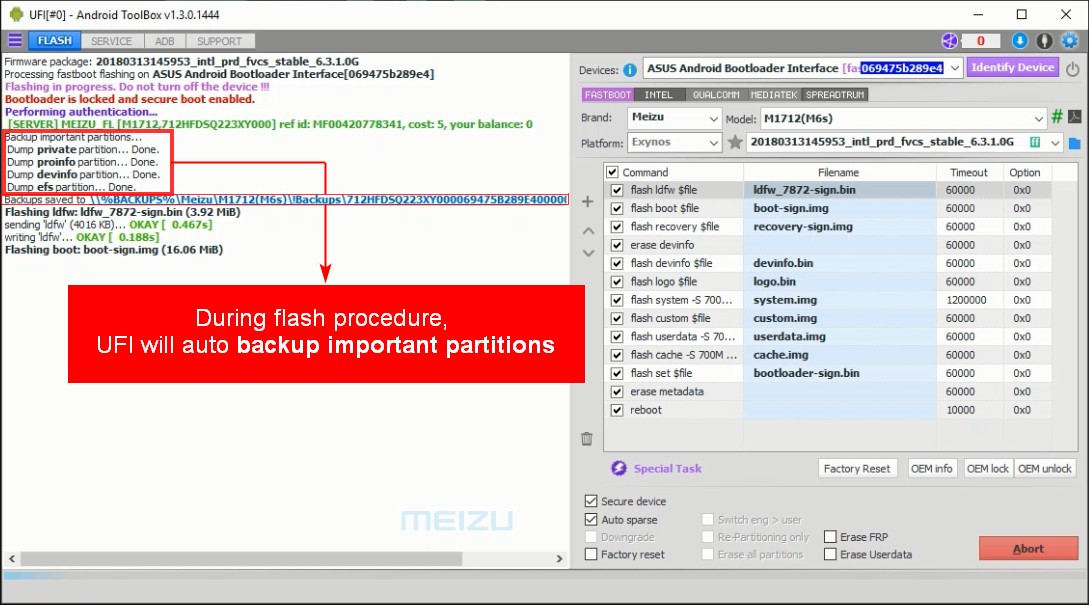Click the balance counter field showing 0
Image resolution: width=1089 pixels, height=605 pixels.
pyautogui.click(x=981, y=41)
